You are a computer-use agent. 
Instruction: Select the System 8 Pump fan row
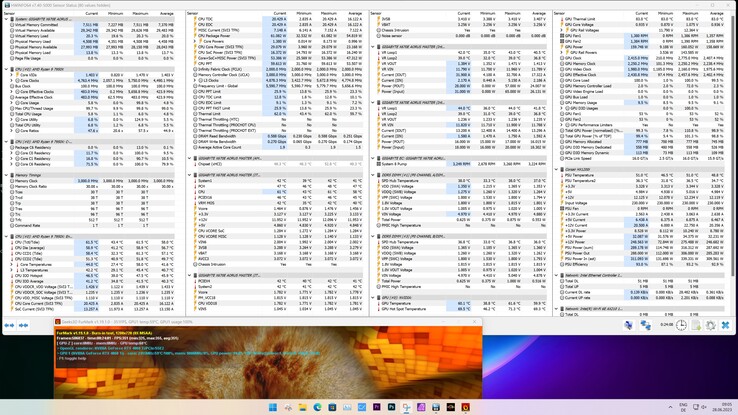pos(461,164)
